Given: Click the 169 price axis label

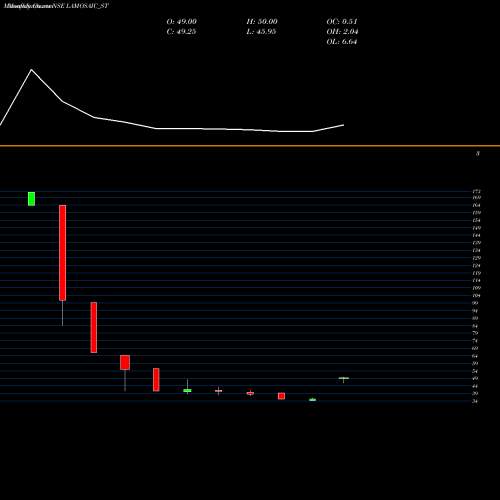Looking at the screenshot, I should point(477,197).
